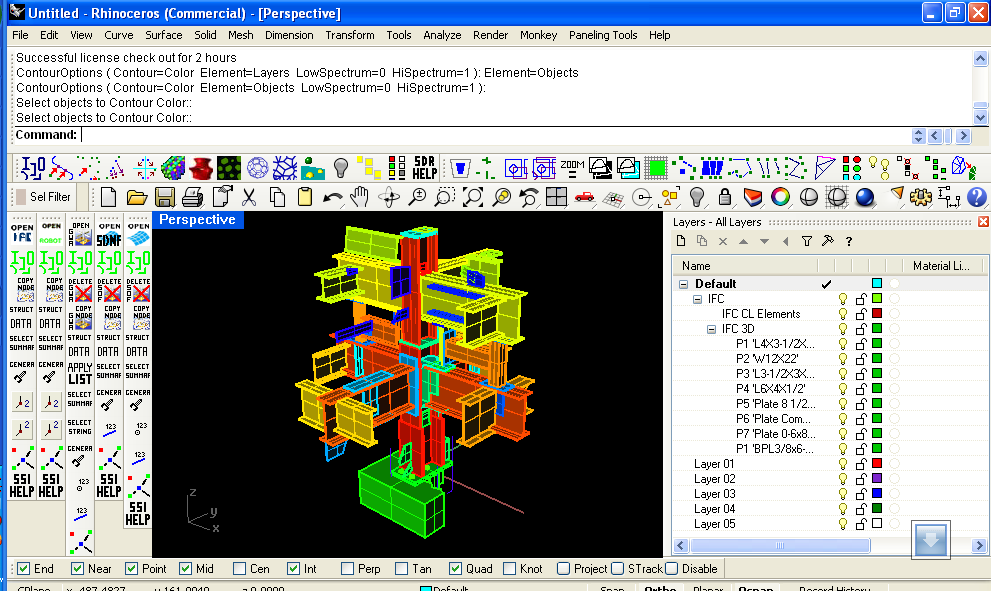Enable the Cen osnap checkbox
This screenshot has width=991, height=591.
pos(239,568)
